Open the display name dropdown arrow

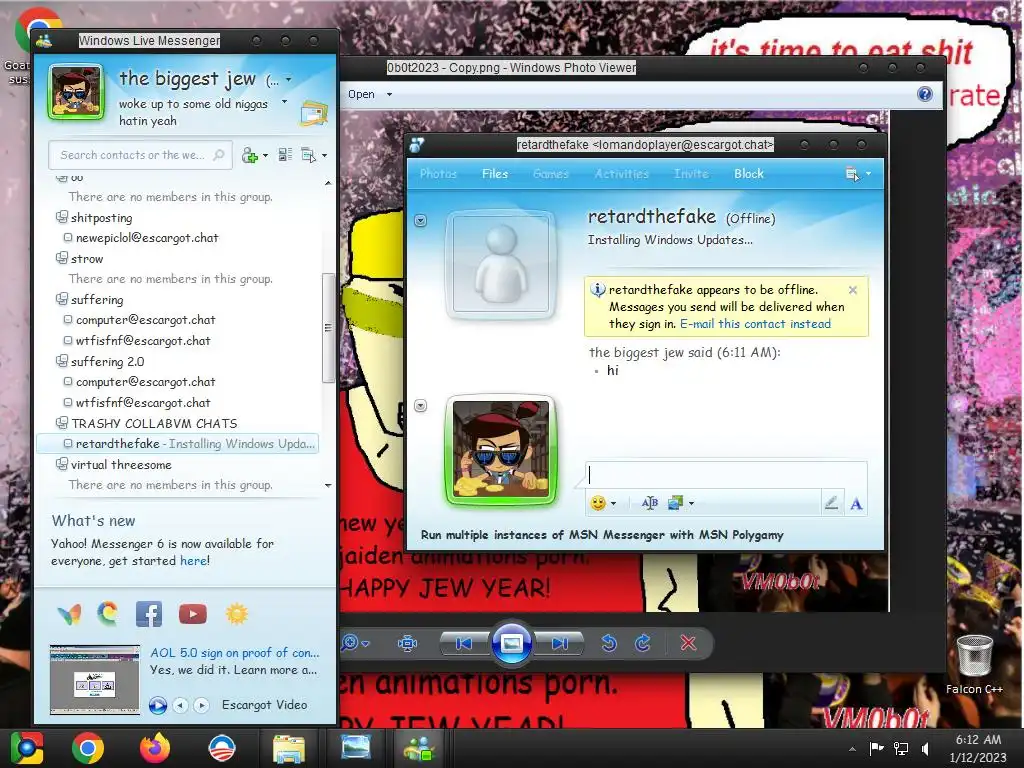click(289, 80)
